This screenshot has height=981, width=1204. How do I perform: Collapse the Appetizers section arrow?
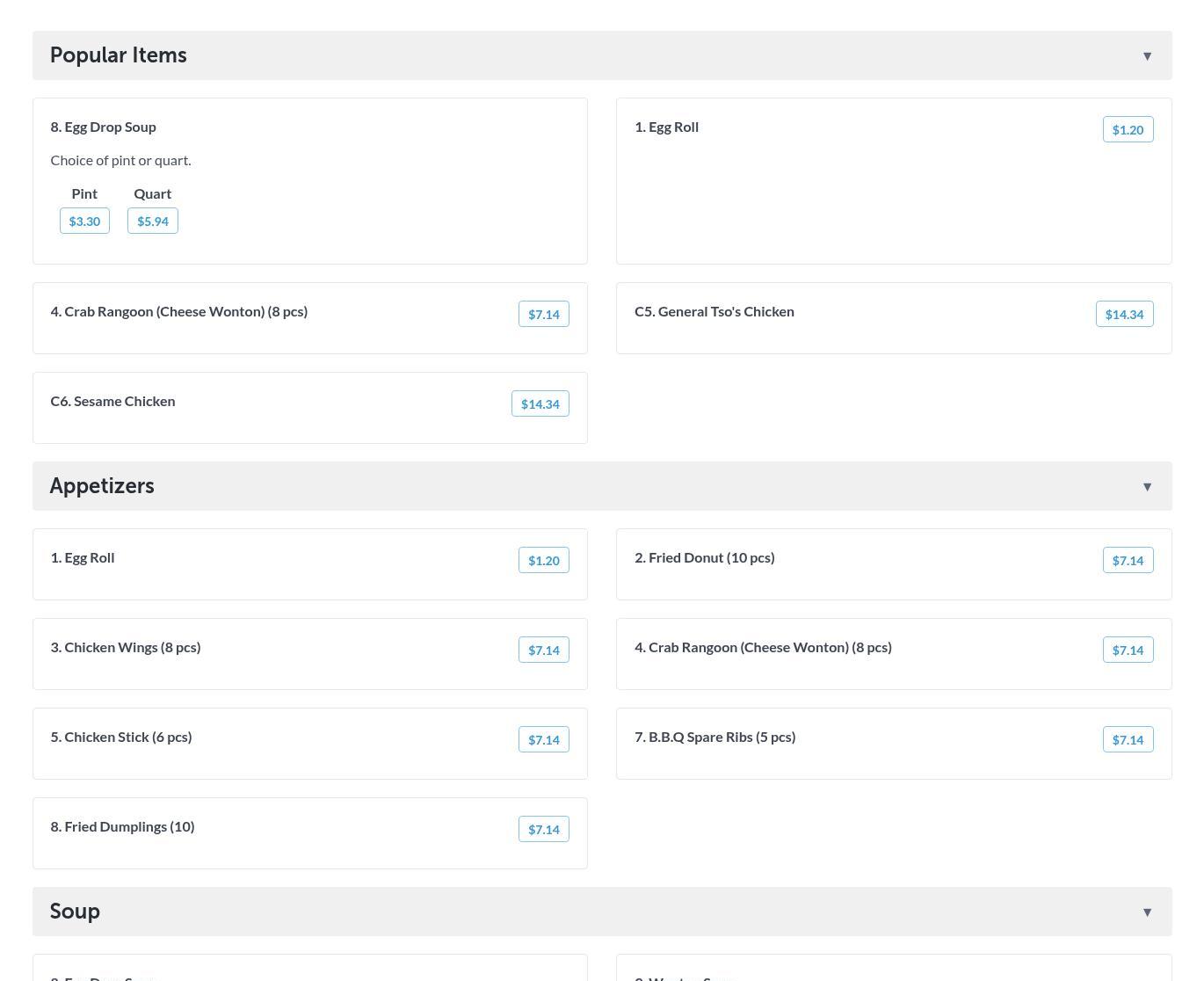pyautogui.click(x=1147, y=487)
